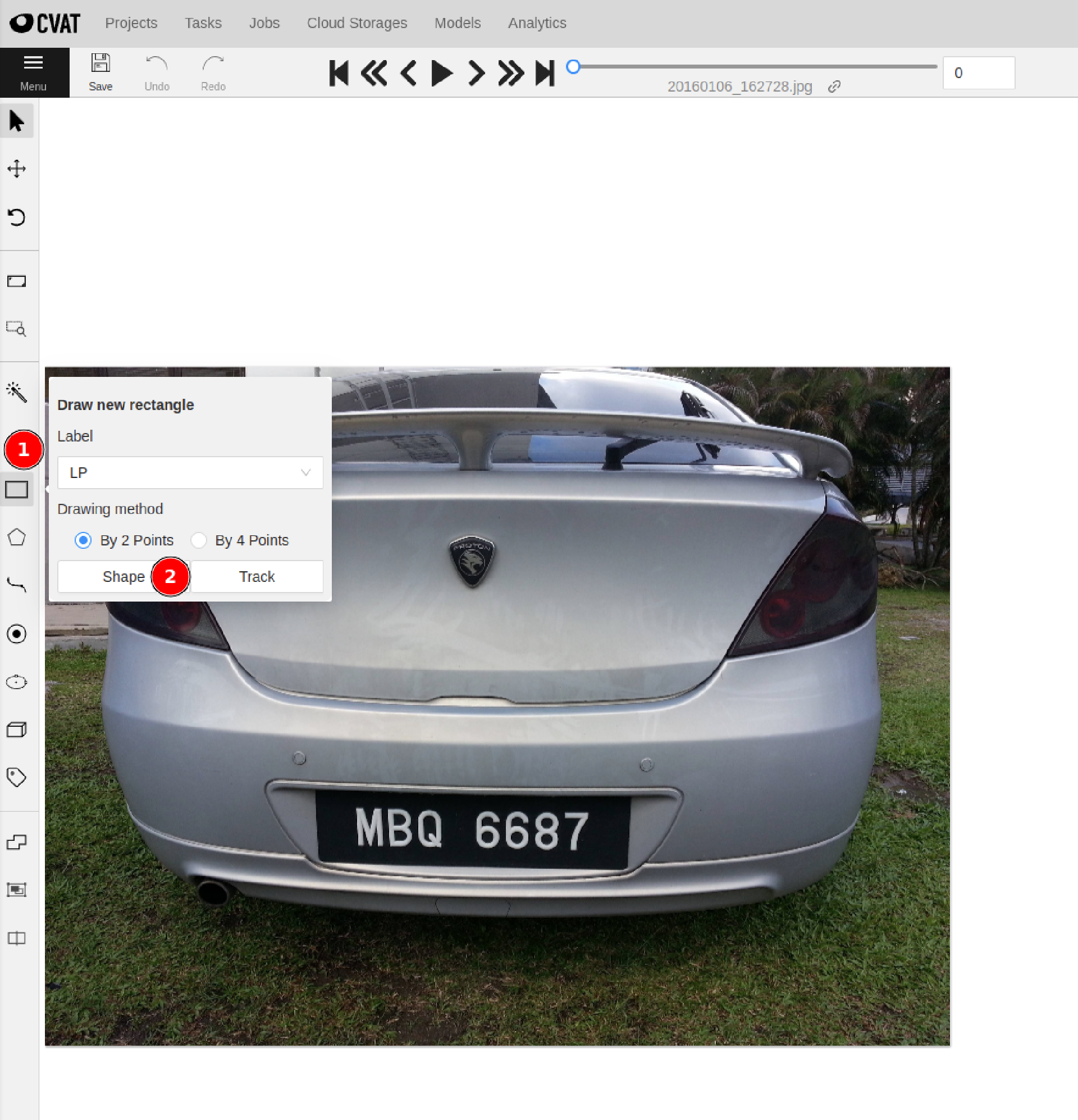Select the draw points tool
This screenshot has width=1078, height=1120.
(x=17, y=634)
